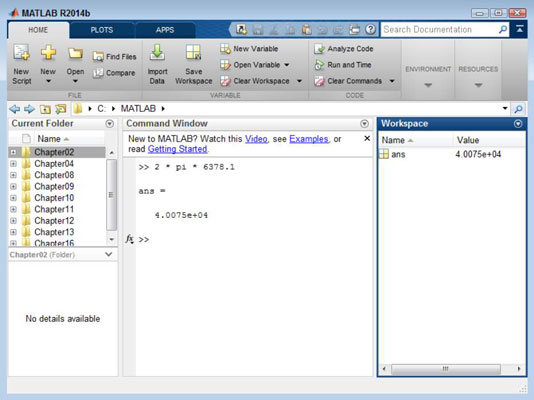Go back with the left arrow
The image size is (534, 400).
tap(15, 109)
